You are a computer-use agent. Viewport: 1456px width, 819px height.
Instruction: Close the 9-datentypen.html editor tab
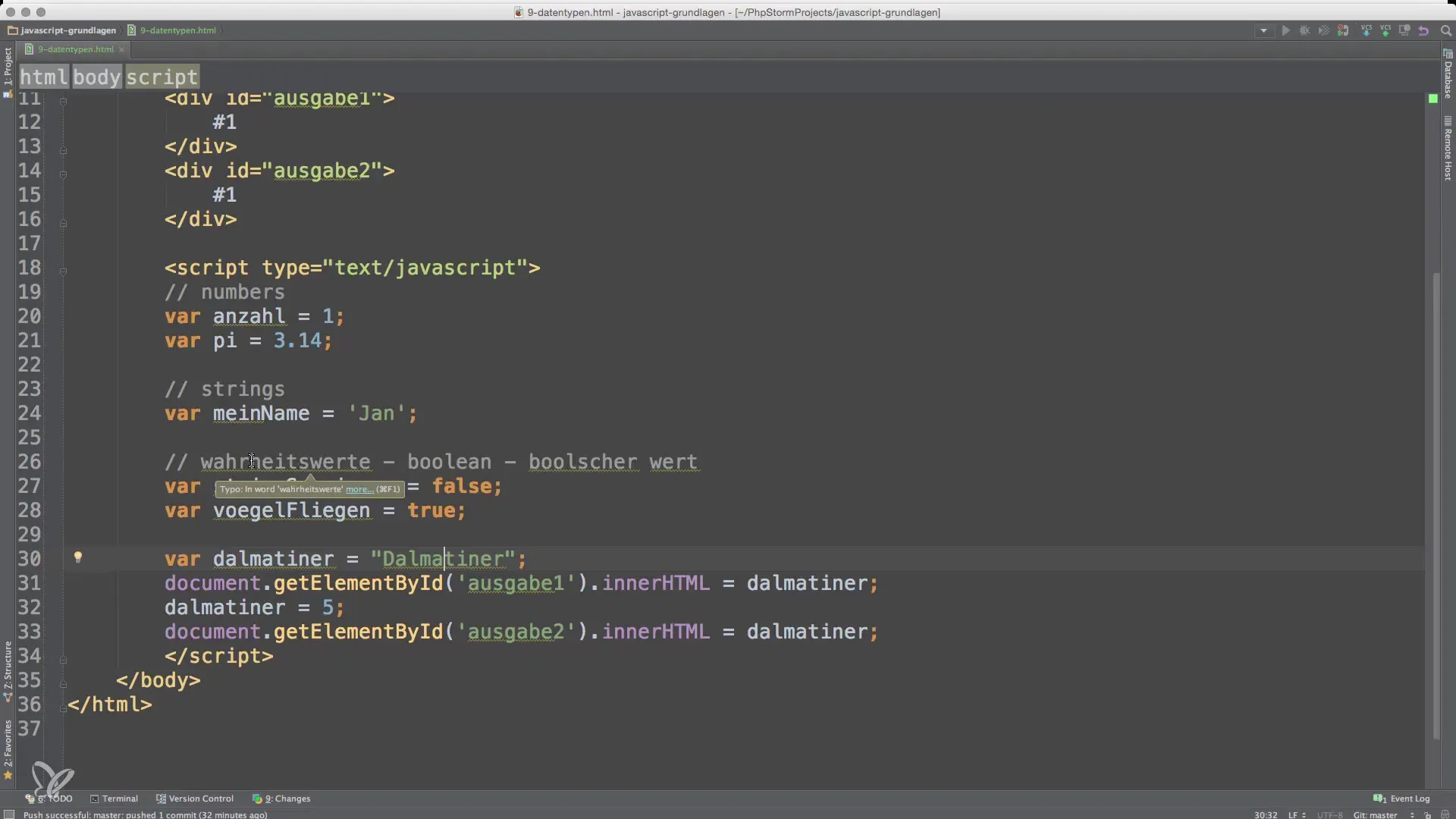[x=121, y=50]
